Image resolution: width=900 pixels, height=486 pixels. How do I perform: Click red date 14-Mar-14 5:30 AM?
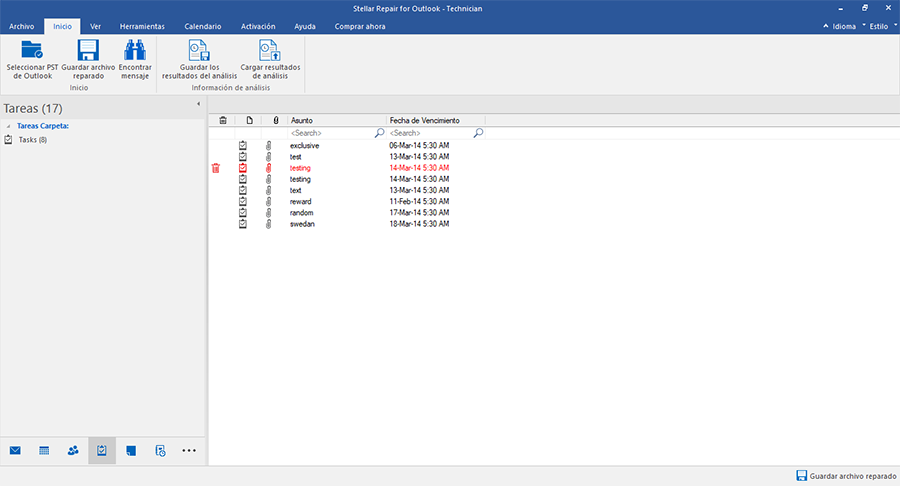[419, 168]
